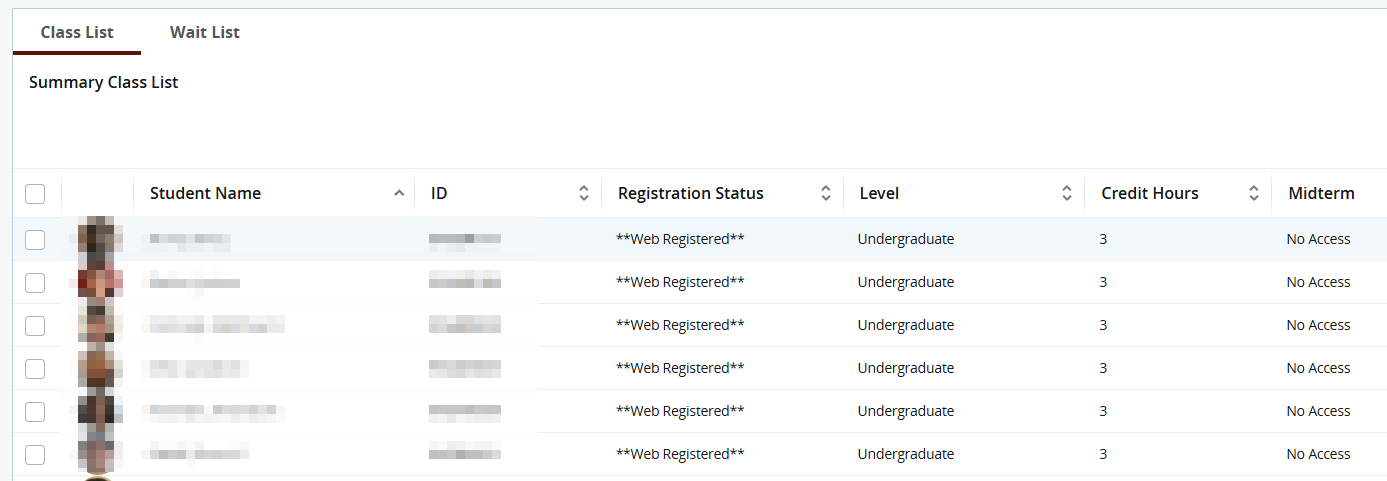Click the Registration Status header label
The height and width of the screenshot is (481, 1387).
690,193
